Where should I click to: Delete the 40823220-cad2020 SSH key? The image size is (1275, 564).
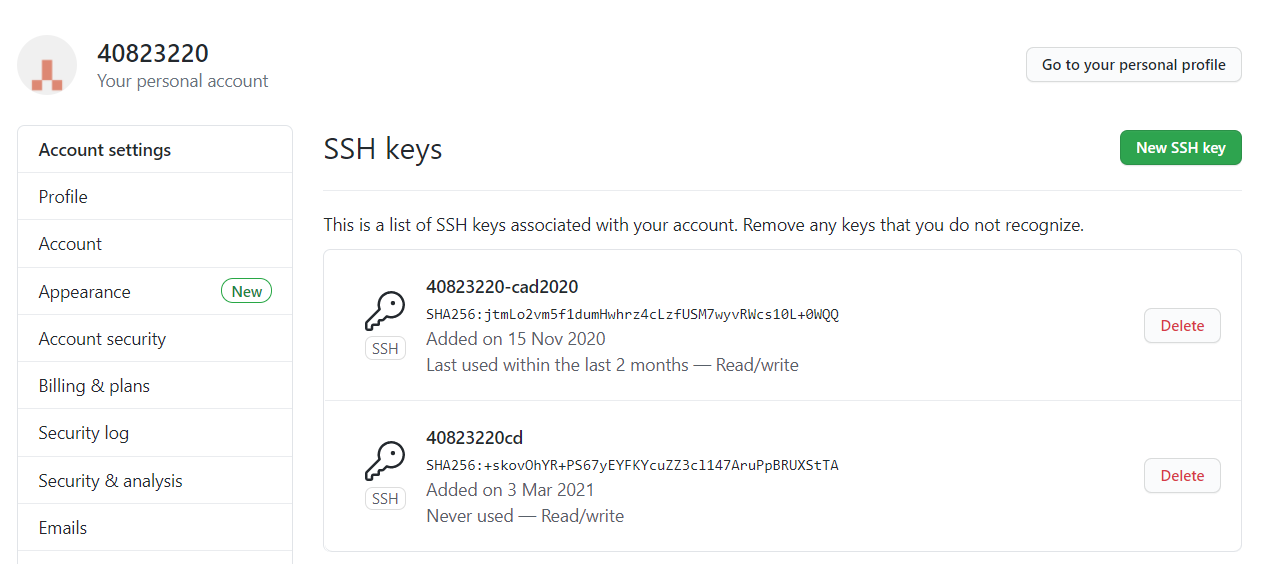1182,326
